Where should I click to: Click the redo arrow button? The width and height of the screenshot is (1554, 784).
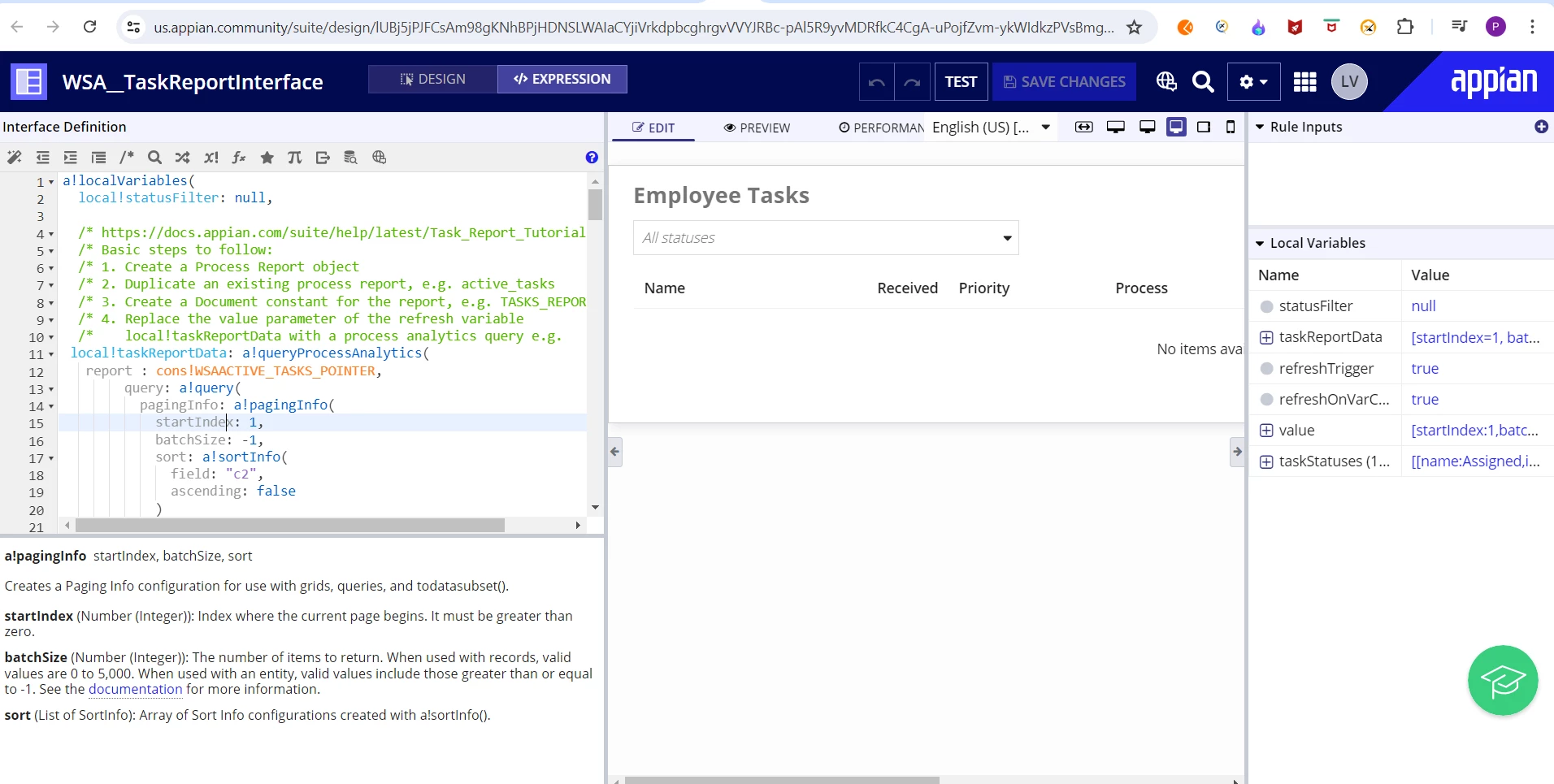tap(912, 82)
